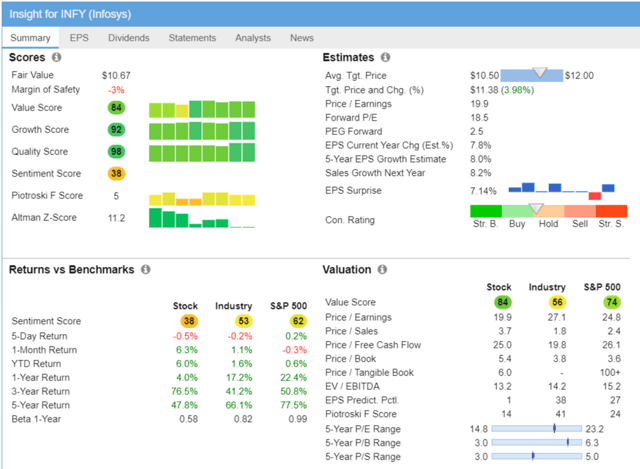640x469 pixels.
Task: Click the Piotroski F Score history chart
Action: [x=202, y=199]
